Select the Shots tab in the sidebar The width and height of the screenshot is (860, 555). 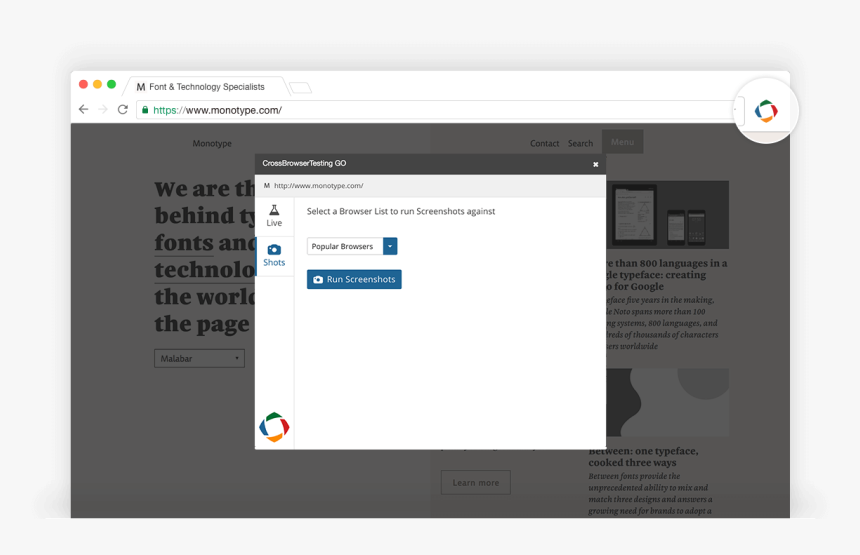point(274,256)
